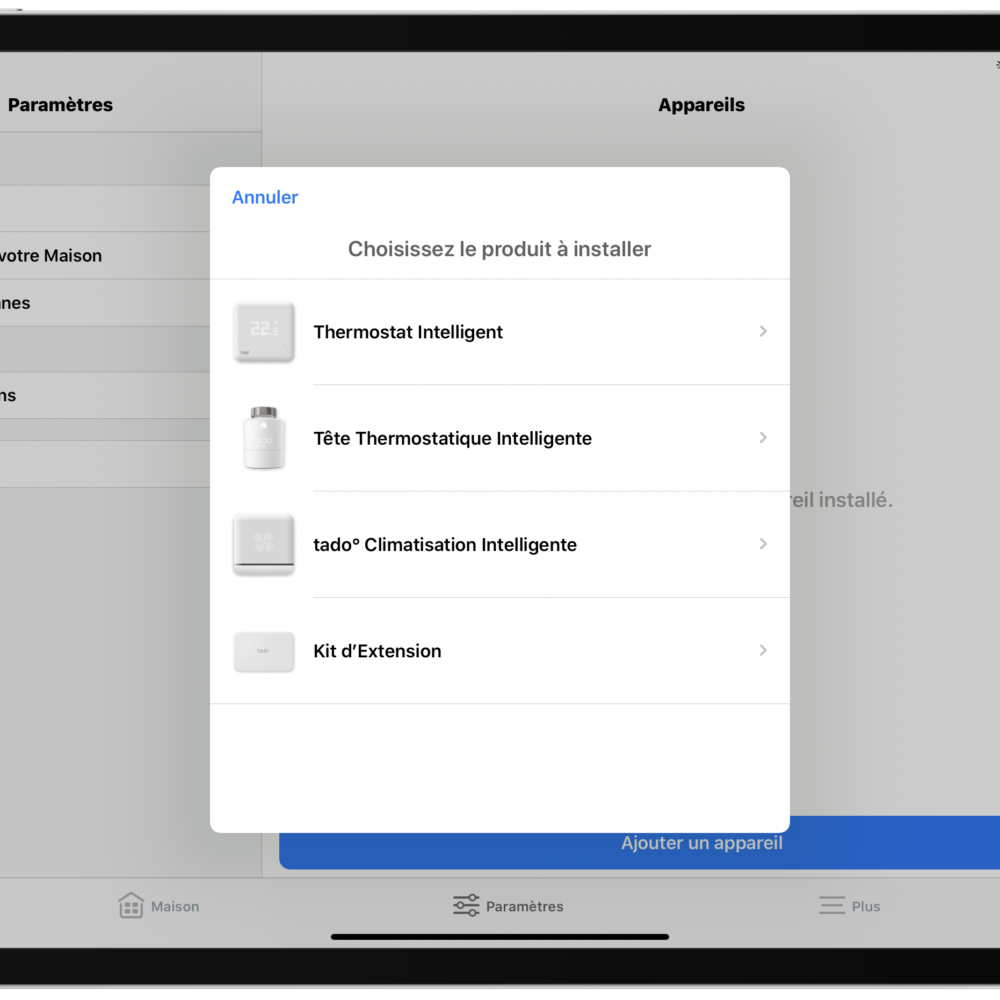Screen dimensions: 1000x1000
Task: Click the Paramètres sliders icon
Action: pyautogui.click(x=466, y=906)
